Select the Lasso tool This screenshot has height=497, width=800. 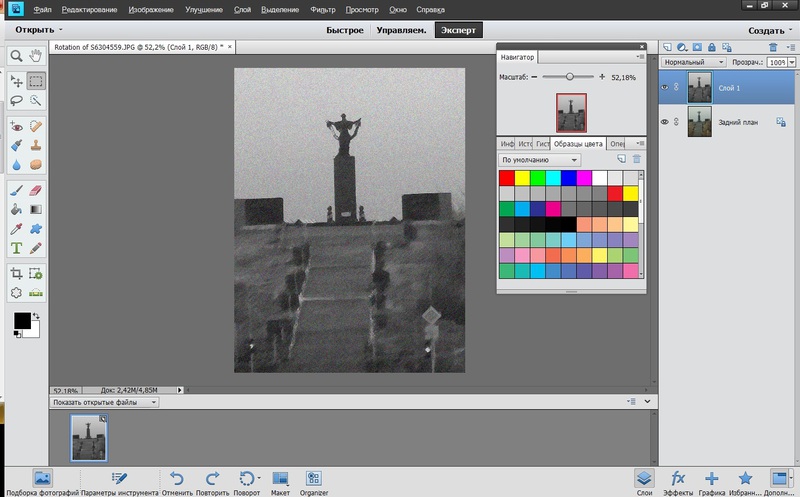coord(16,101)
